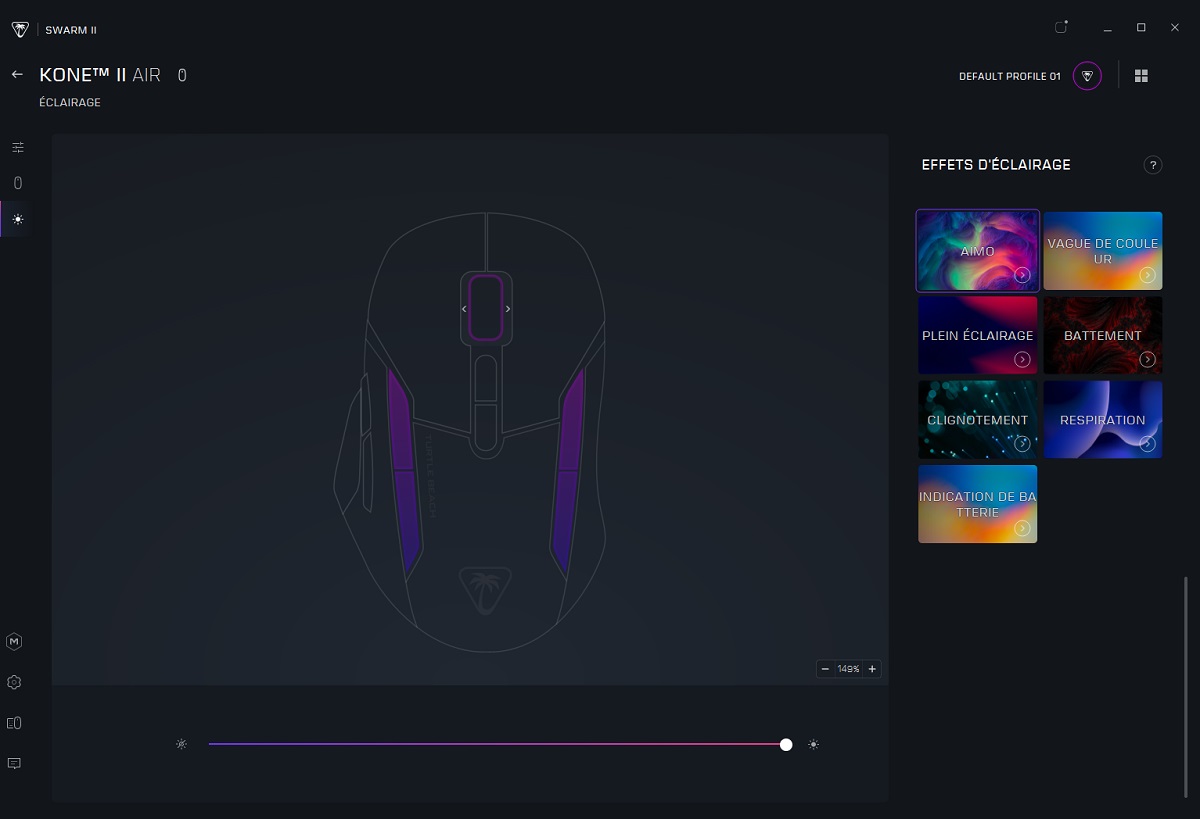Open the macro manager M icon
The image size is (1200, 819).
pyautogui.click(x=14, y=642)
